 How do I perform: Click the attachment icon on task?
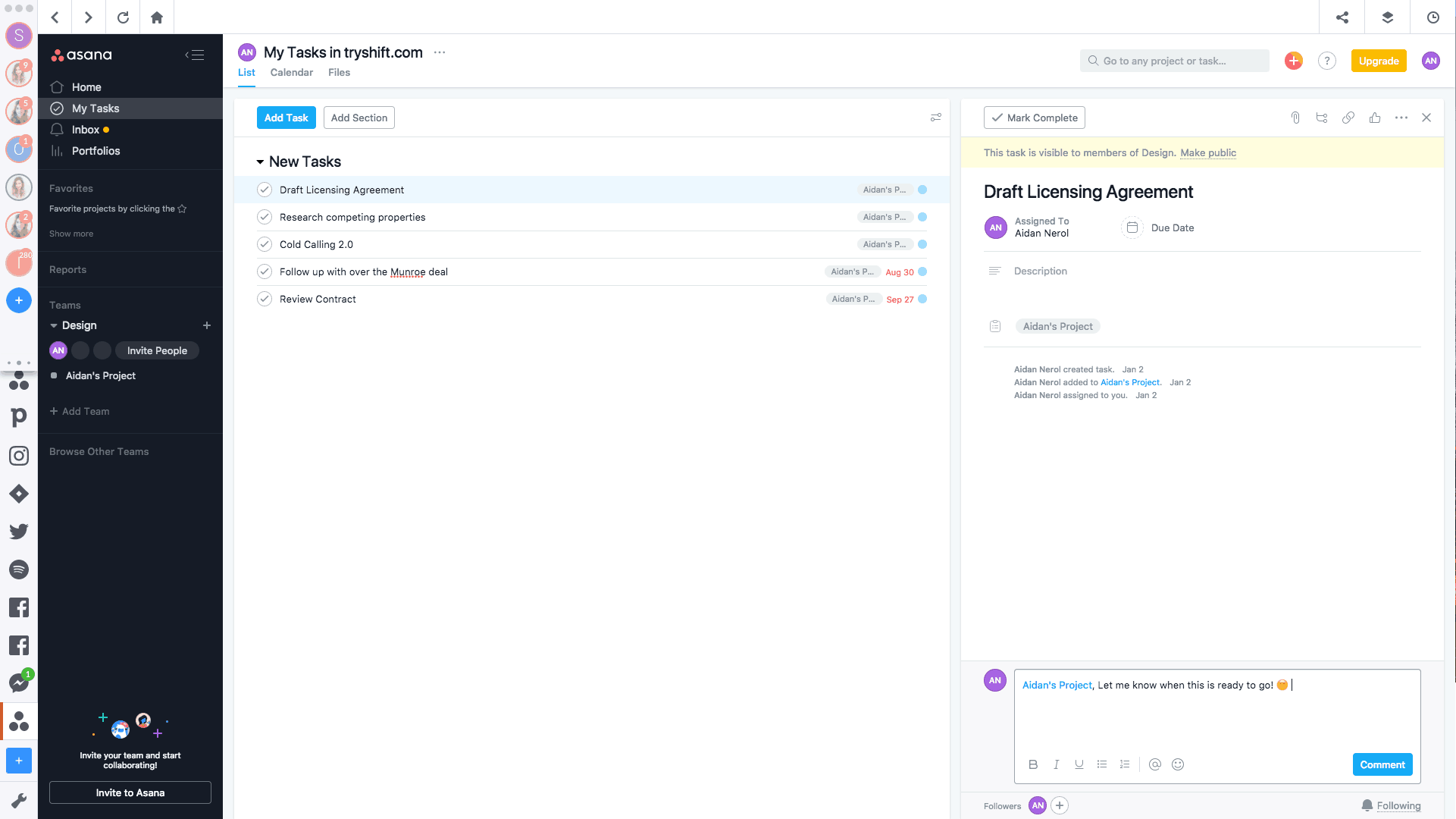[1295, 117]
